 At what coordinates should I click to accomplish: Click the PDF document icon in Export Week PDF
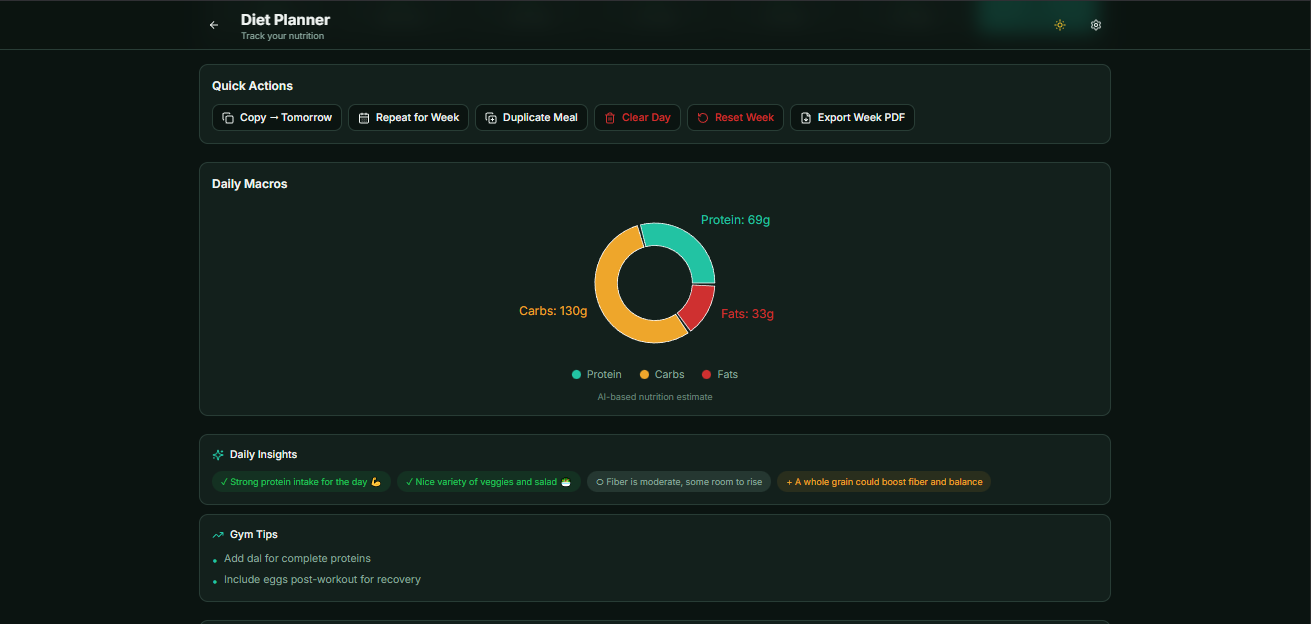(x=806, y=117)
